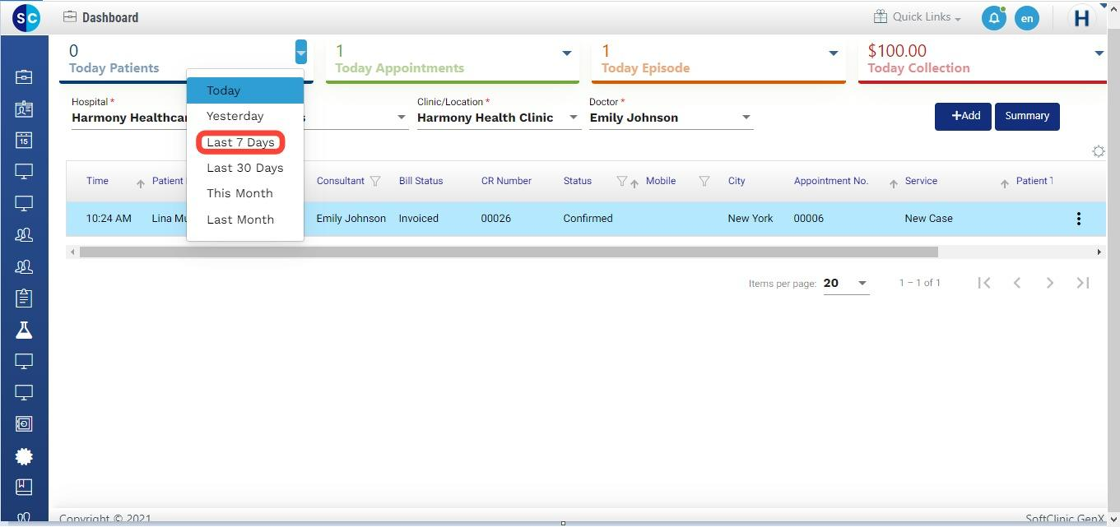This screenshot has width=1120, height=527.
Task: Open the H user profile avatar
Action: coord(1081,18)
